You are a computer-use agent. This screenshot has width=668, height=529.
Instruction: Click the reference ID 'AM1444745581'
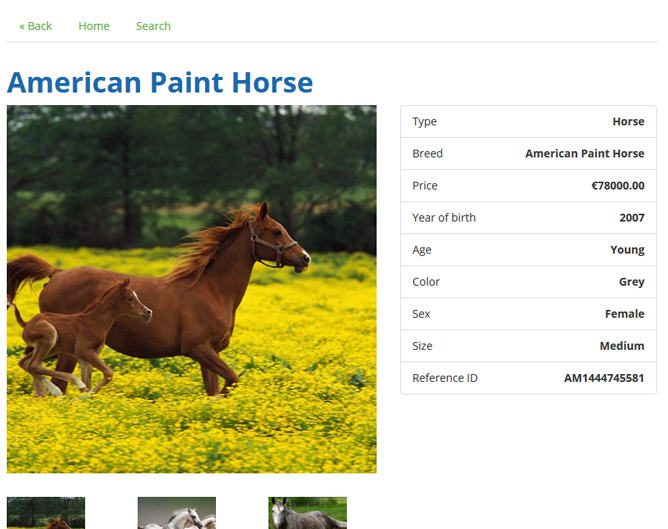point(604,378)
